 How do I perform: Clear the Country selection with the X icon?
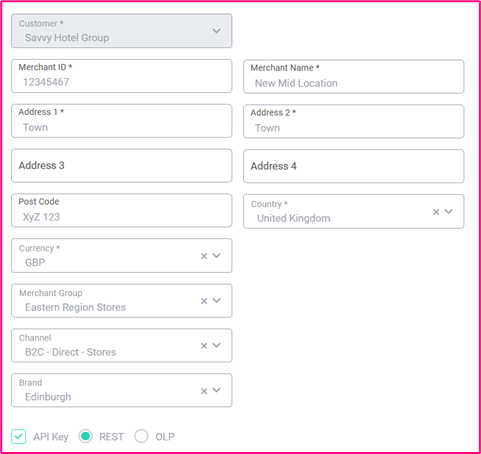(436, 212)
